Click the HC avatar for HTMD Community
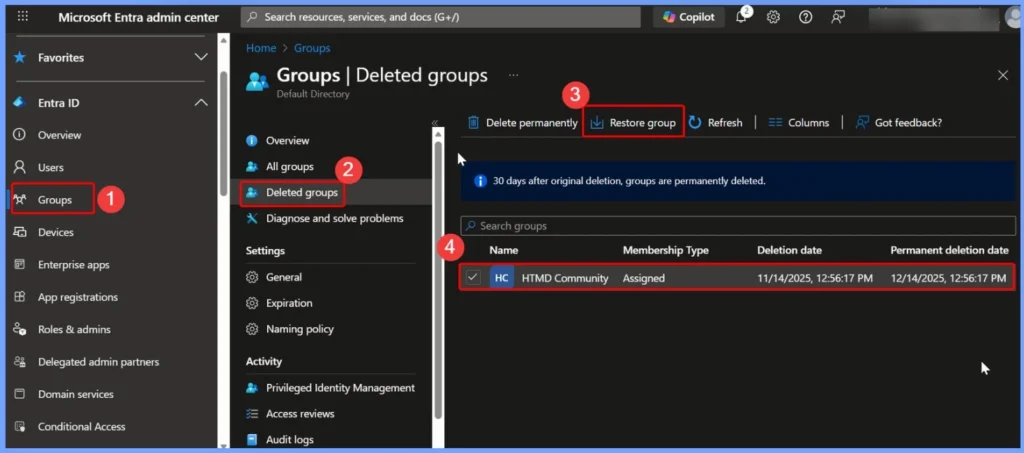Image resolution: width=1024 pixels, height=453 pixels. tap(502, 278)
